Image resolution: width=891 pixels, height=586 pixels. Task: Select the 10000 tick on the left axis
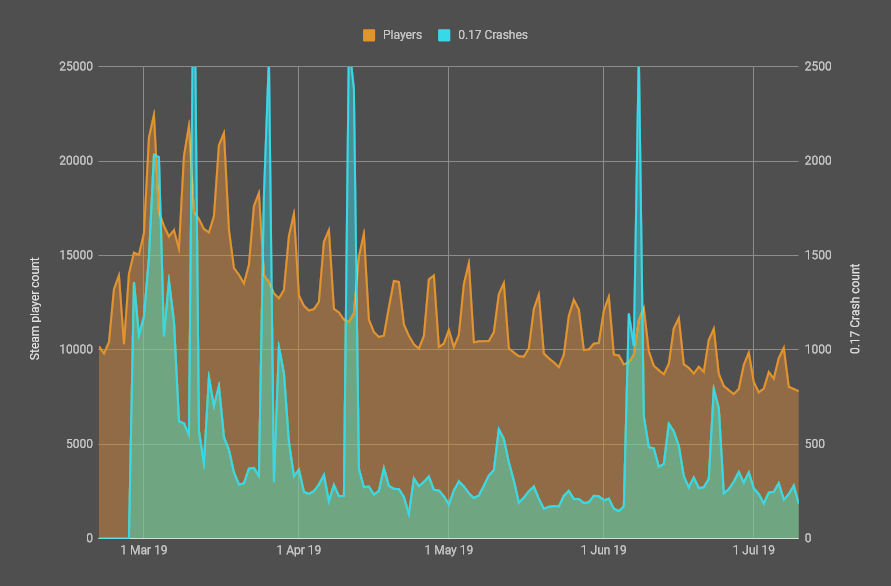(76, 350)
